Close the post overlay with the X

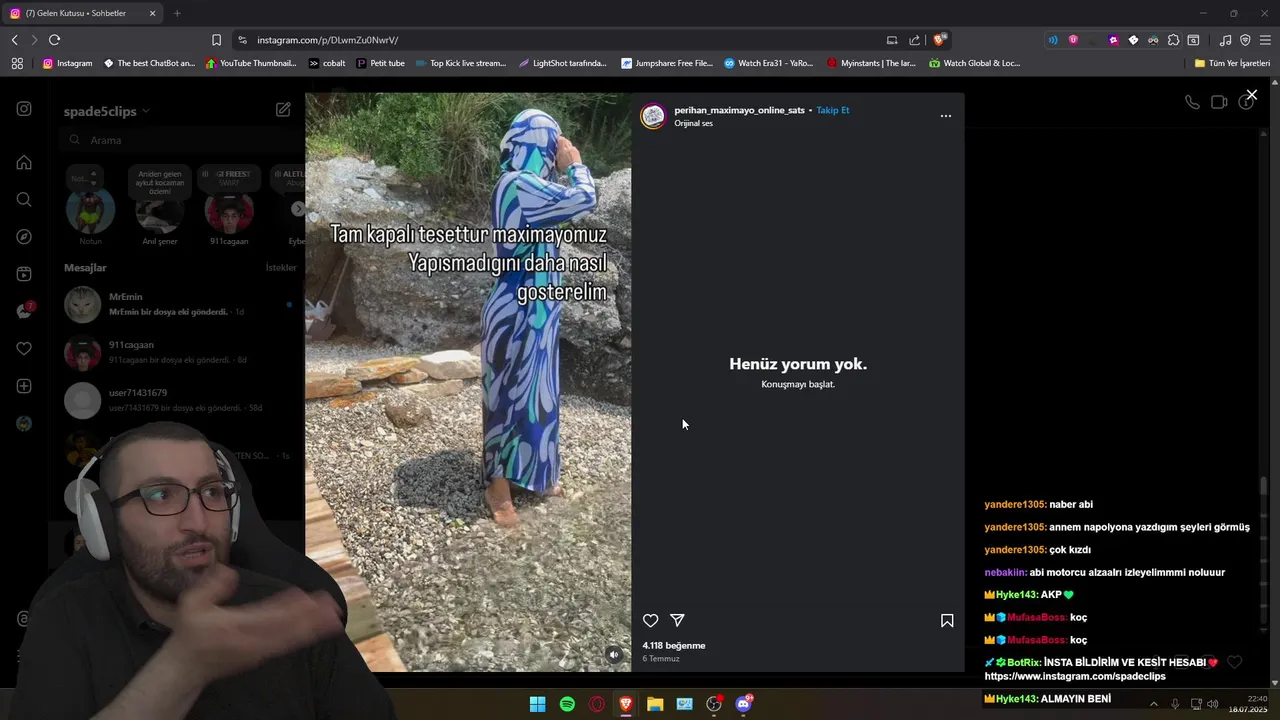[x=1251, y=95]
